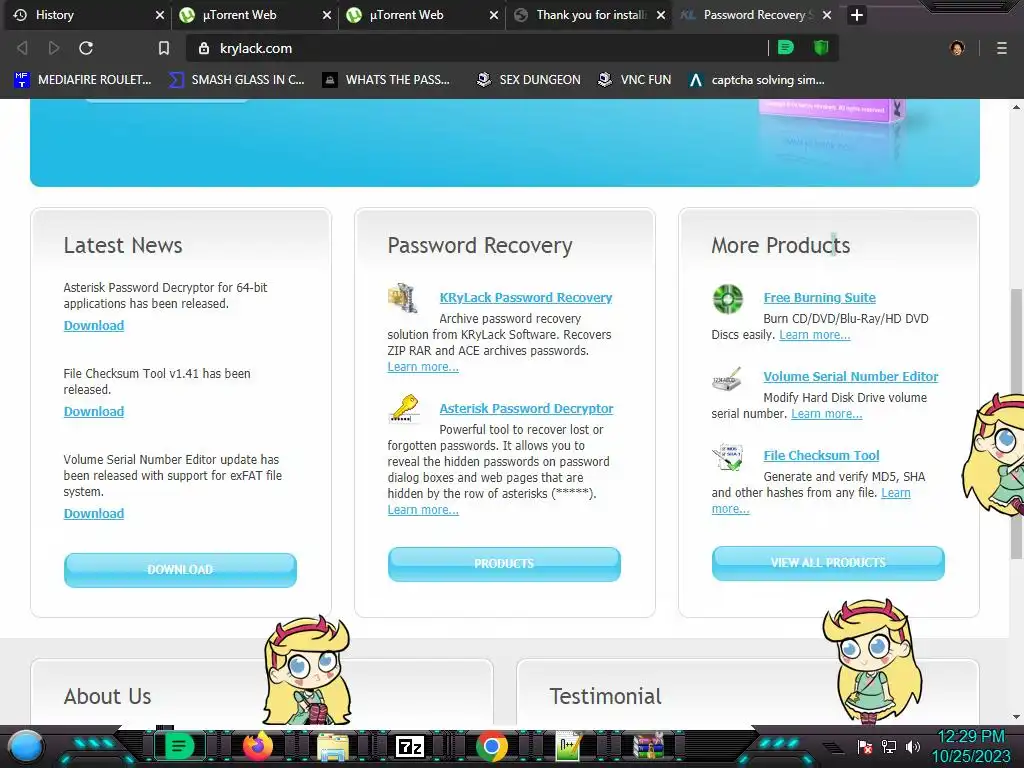Click the PRODUCTS button
1024x768 pixels.
(504, 564)
